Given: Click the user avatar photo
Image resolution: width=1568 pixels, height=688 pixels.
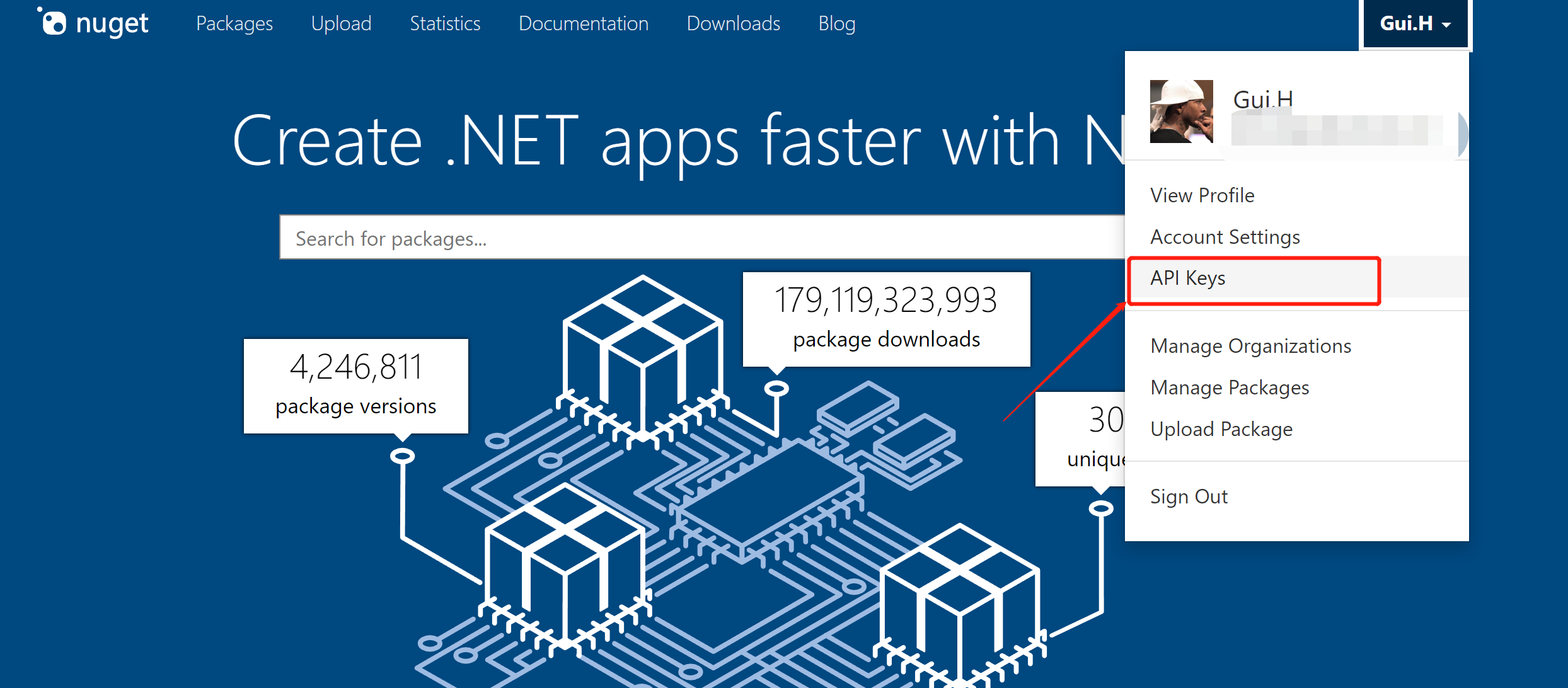Looking at the screenshot, I should (x=1181, y=112).
